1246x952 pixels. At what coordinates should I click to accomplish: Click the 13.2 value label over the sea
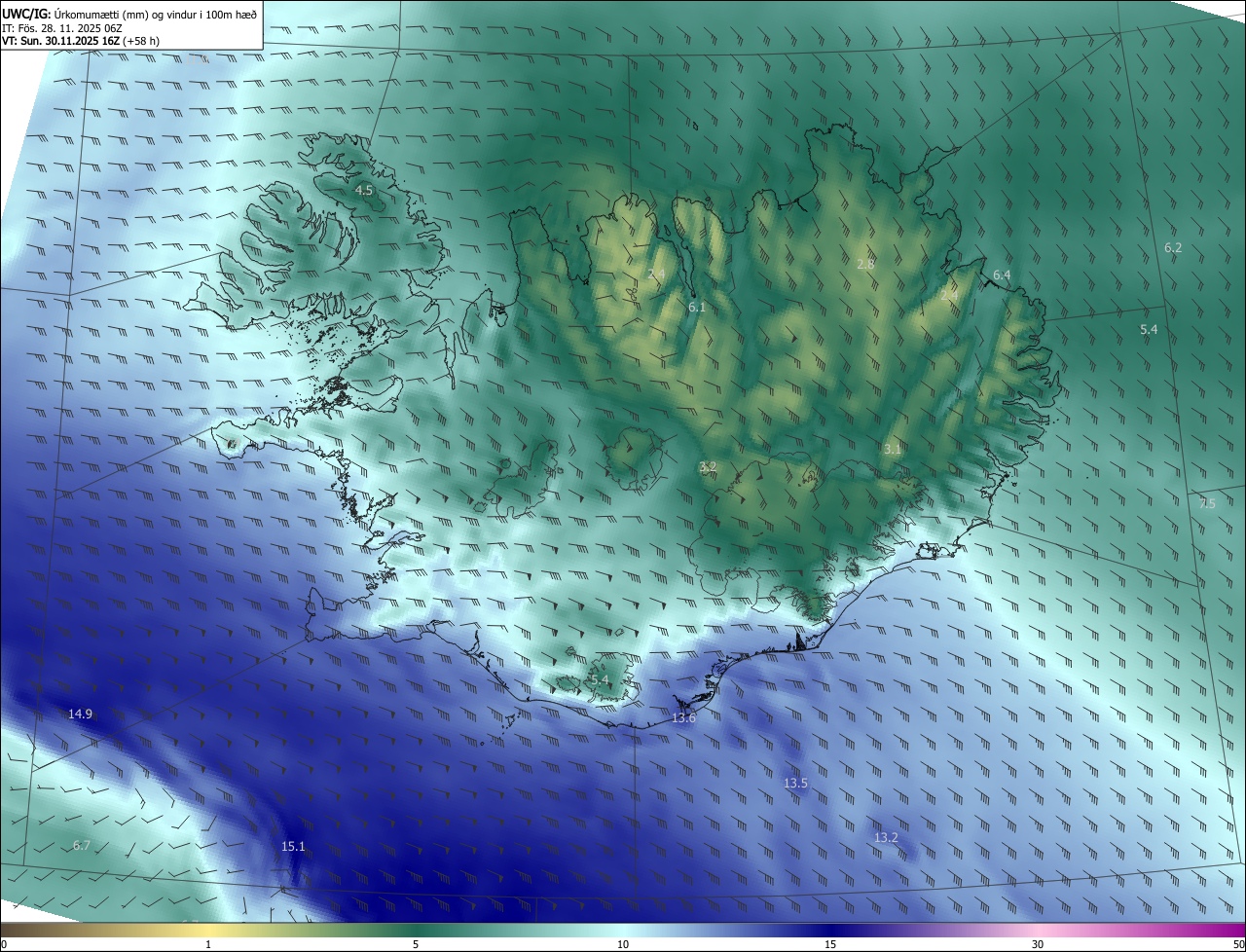click(x=886, y=837)
